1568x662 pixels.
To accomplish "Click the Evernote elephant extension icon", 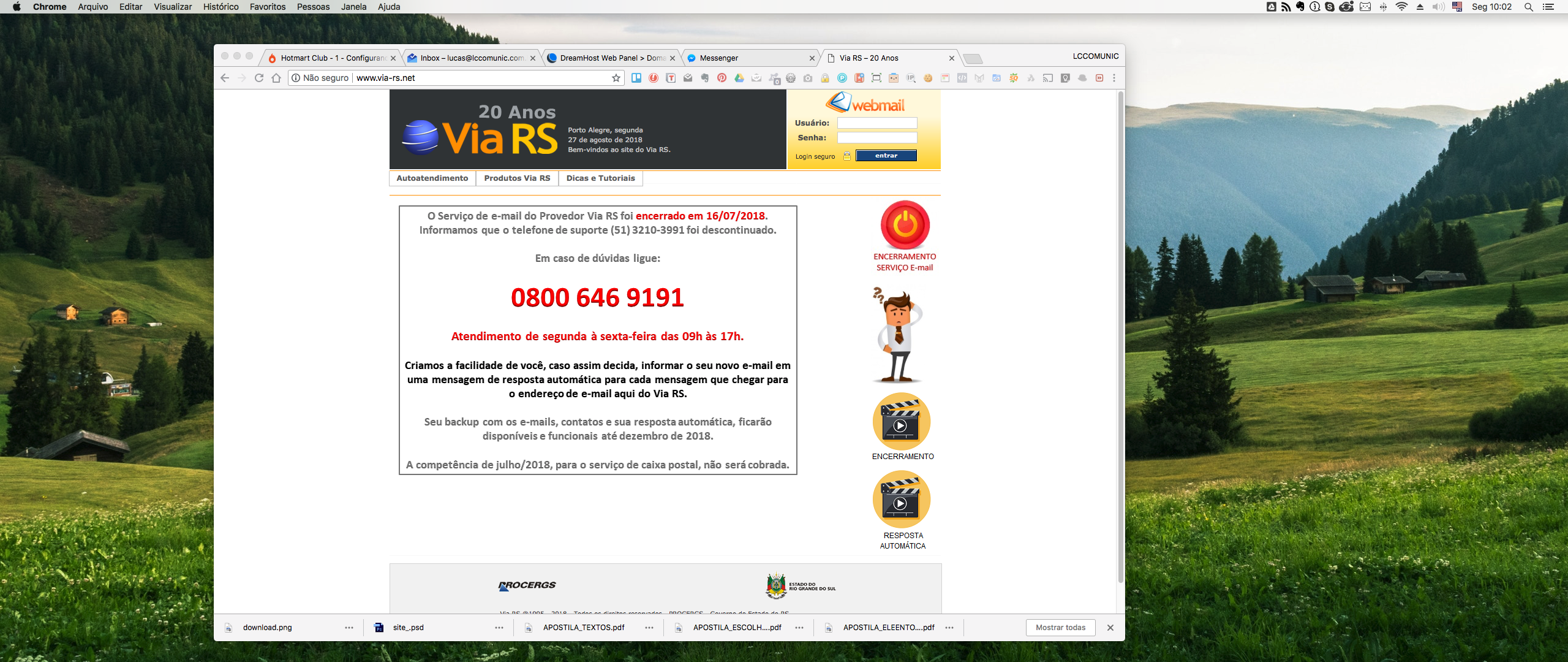I will [x=705, y=78].
